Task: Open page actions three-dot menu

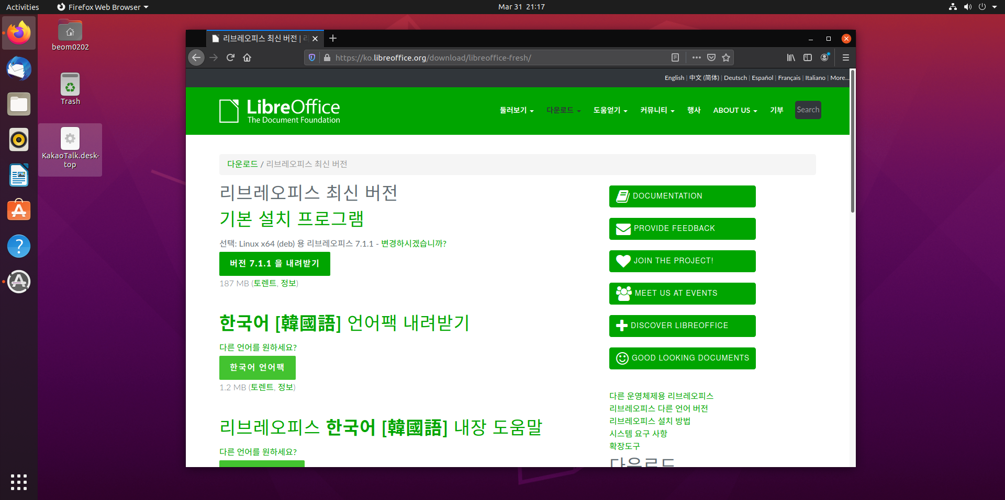Action: click(697, 57)
